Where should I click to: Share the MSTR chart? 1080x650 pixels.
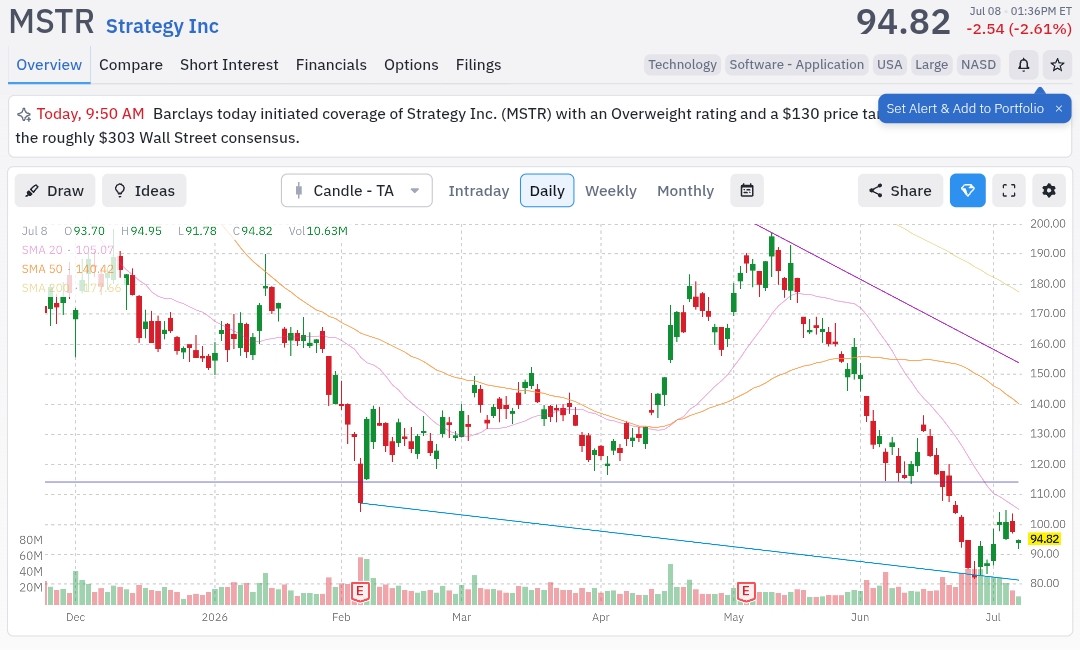900,191
